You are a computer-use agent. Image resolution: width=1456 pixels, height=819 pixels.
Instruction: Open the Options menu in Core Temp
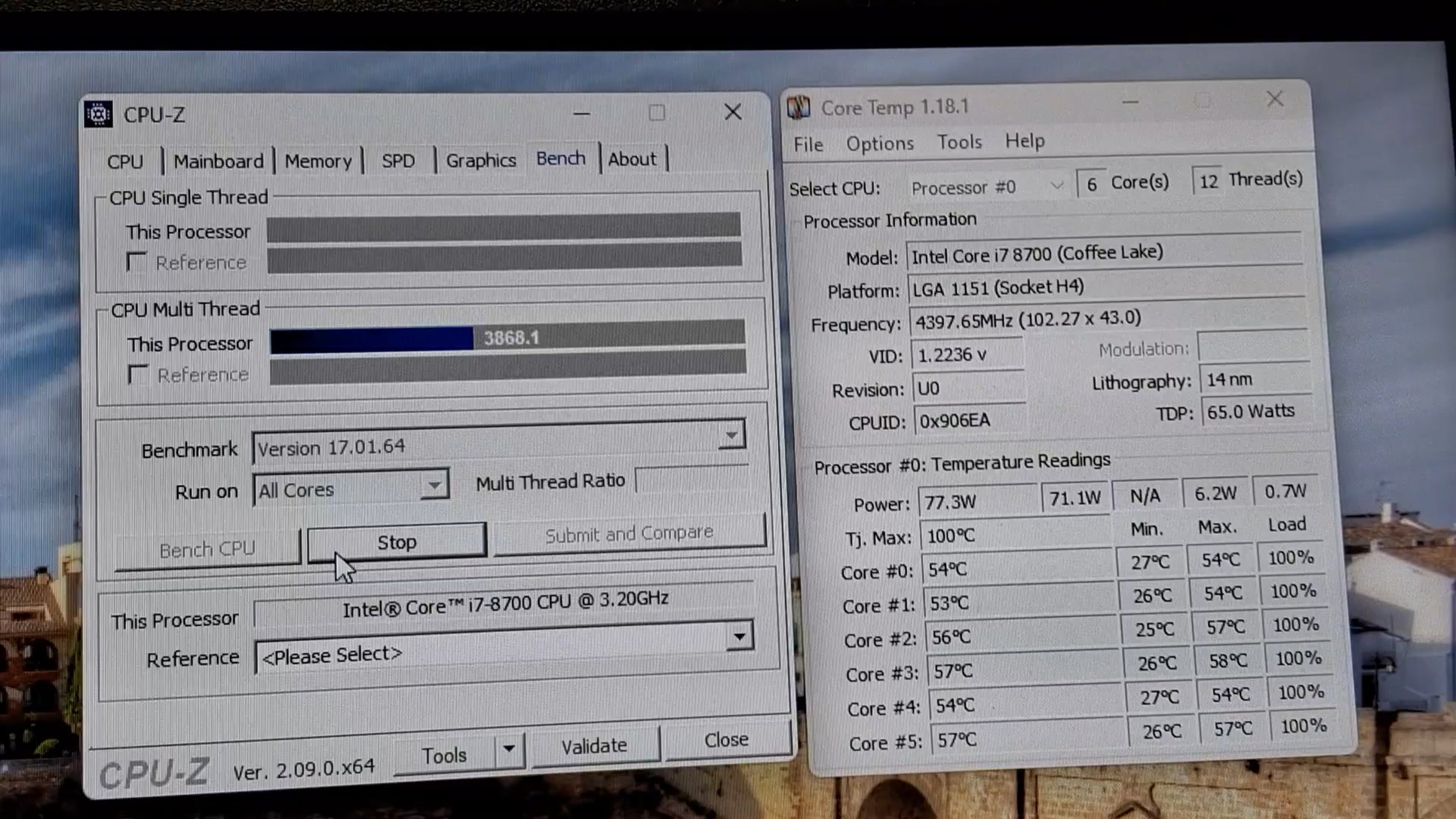point(878,143)
